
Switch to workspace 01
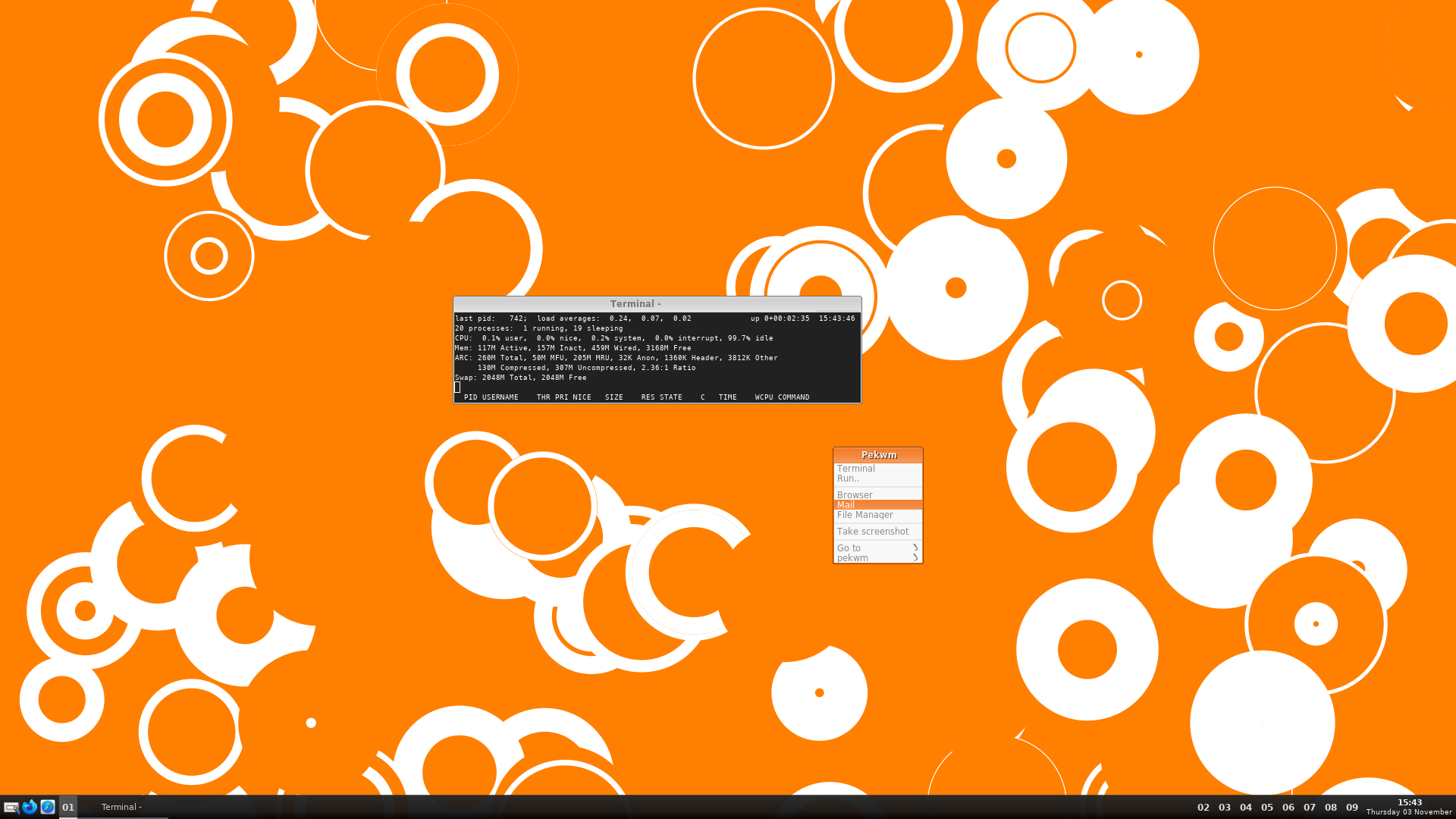(x=68, y=807)
